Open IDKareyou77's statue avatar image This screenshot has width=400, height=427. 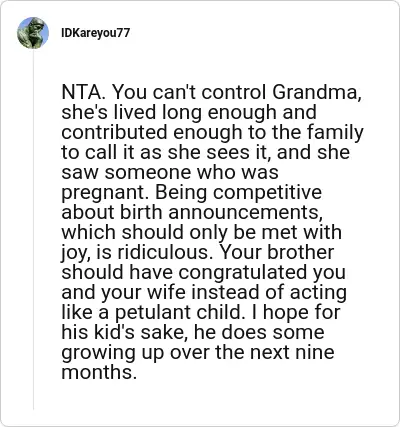[33, 33]
